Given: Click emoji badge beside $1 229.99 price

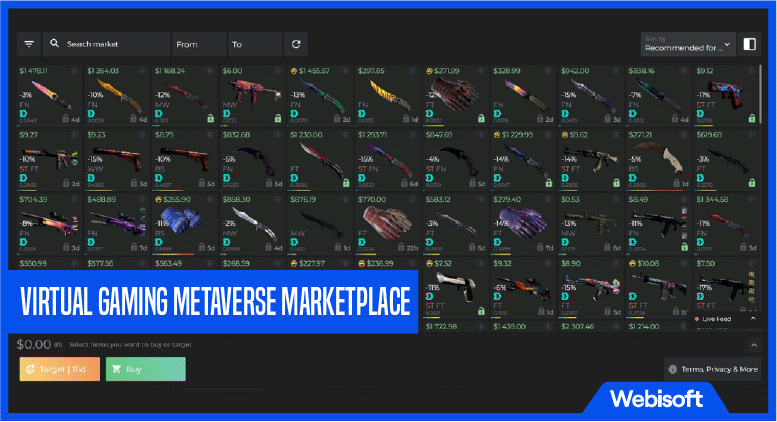Looking at the screenshot, I should point(497,135).
